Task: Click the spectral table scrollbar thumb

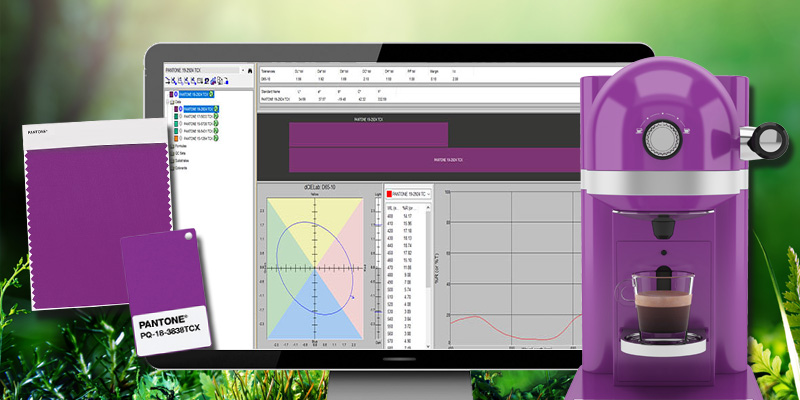Action: [x=428, y=247]
